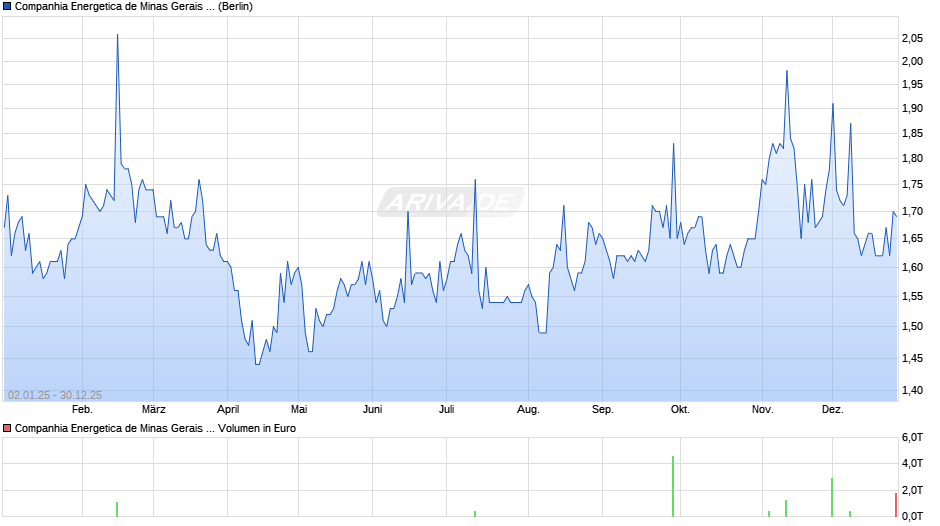Screen dimensions: 940x526
Task: Click the 'Juni' month label
Action: [372, 410]
